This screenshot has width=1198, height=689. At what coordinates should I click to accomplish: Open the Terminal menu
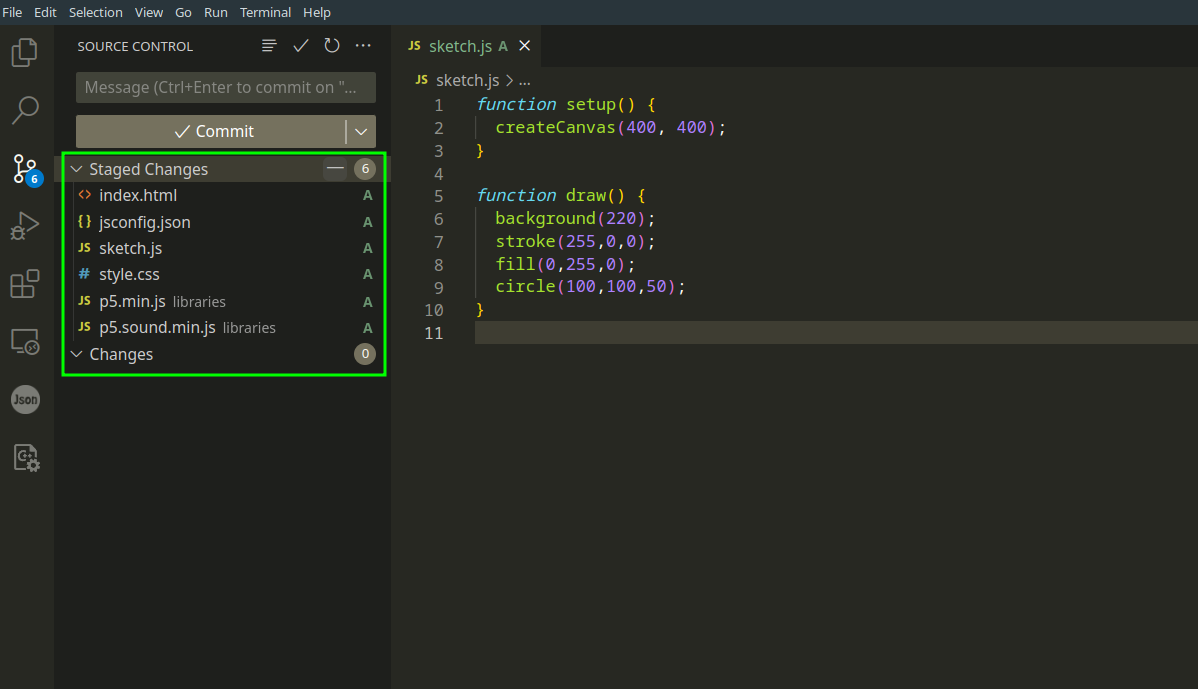[265, 12]
